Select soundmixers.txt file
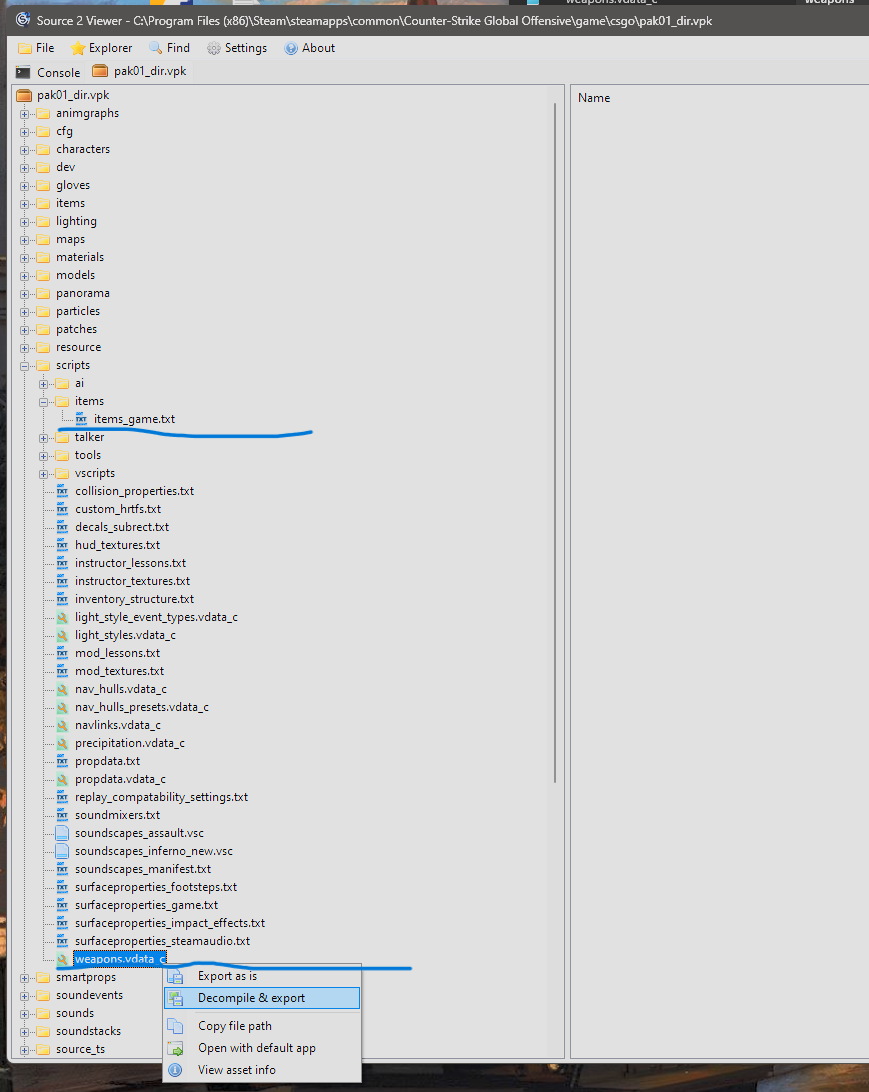 (x=118, y=815)
